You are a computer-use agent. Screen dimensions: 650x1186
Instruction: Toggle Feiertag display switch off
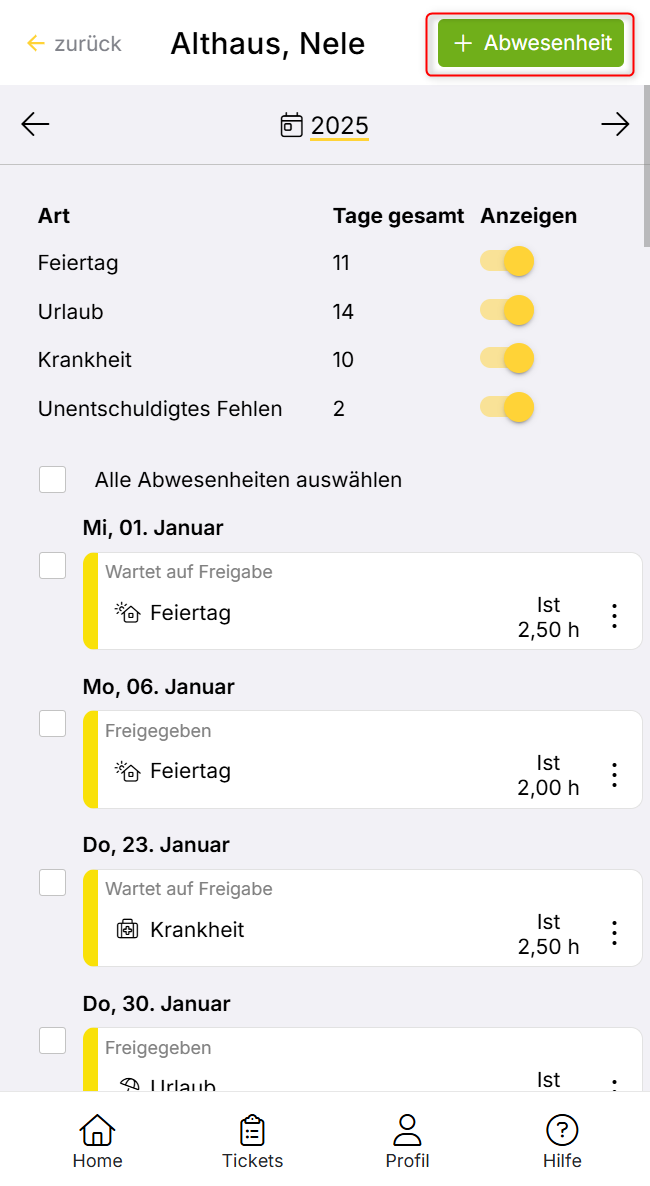[x=507, y=263]
